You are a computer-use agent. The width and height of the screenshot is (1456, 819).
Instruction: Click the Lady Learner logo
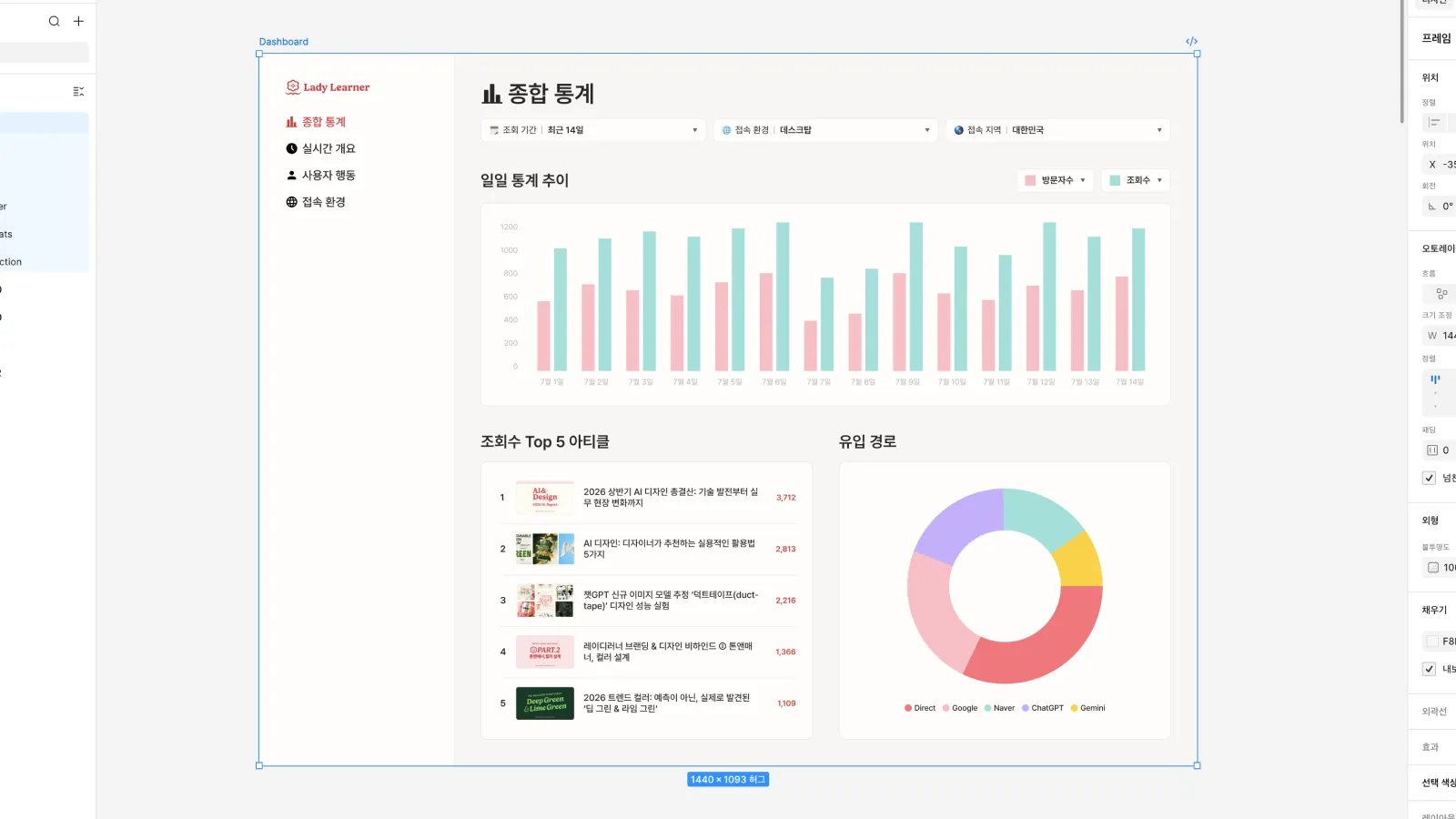click(328, 87)
